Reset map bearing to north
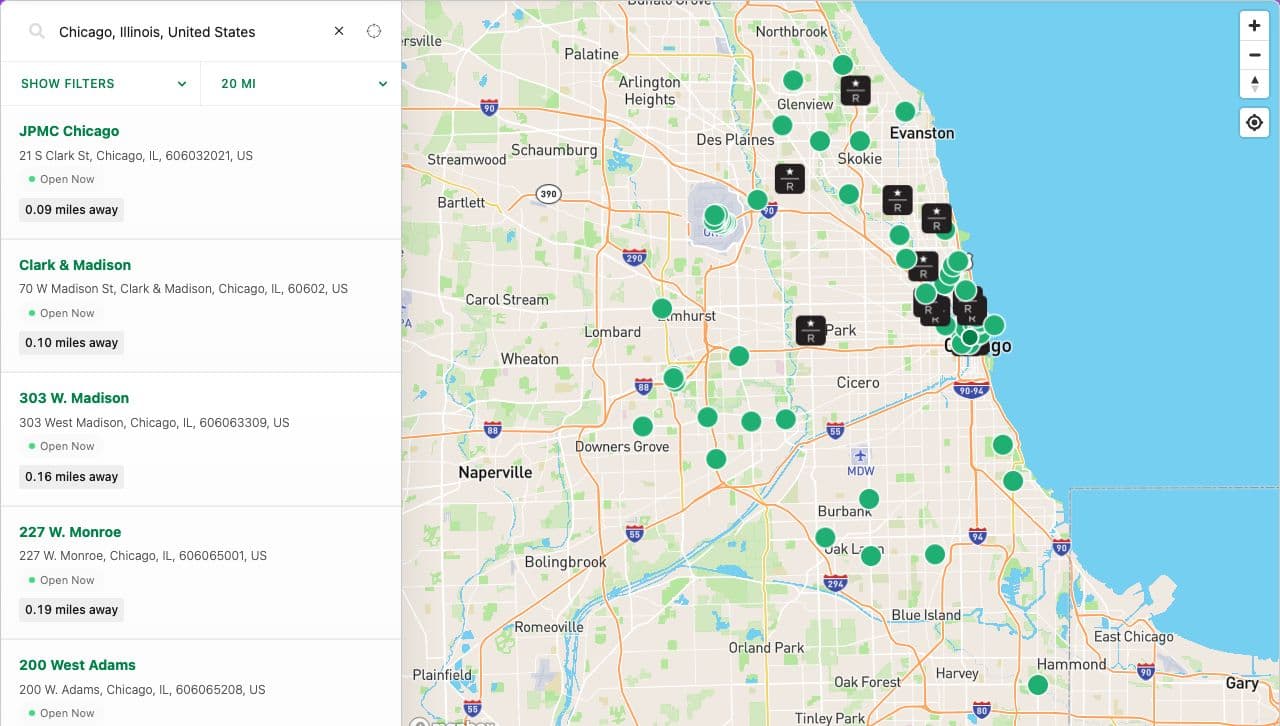This screenshot has height=726, width=1280. point(1254,83)
